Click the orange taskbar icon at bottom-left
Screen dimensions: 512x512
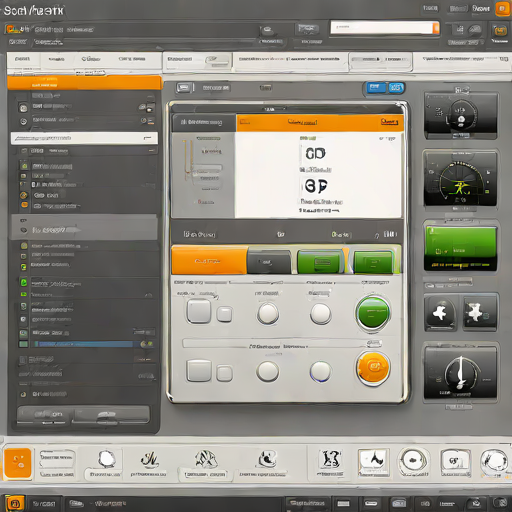[x=14, y=503]
